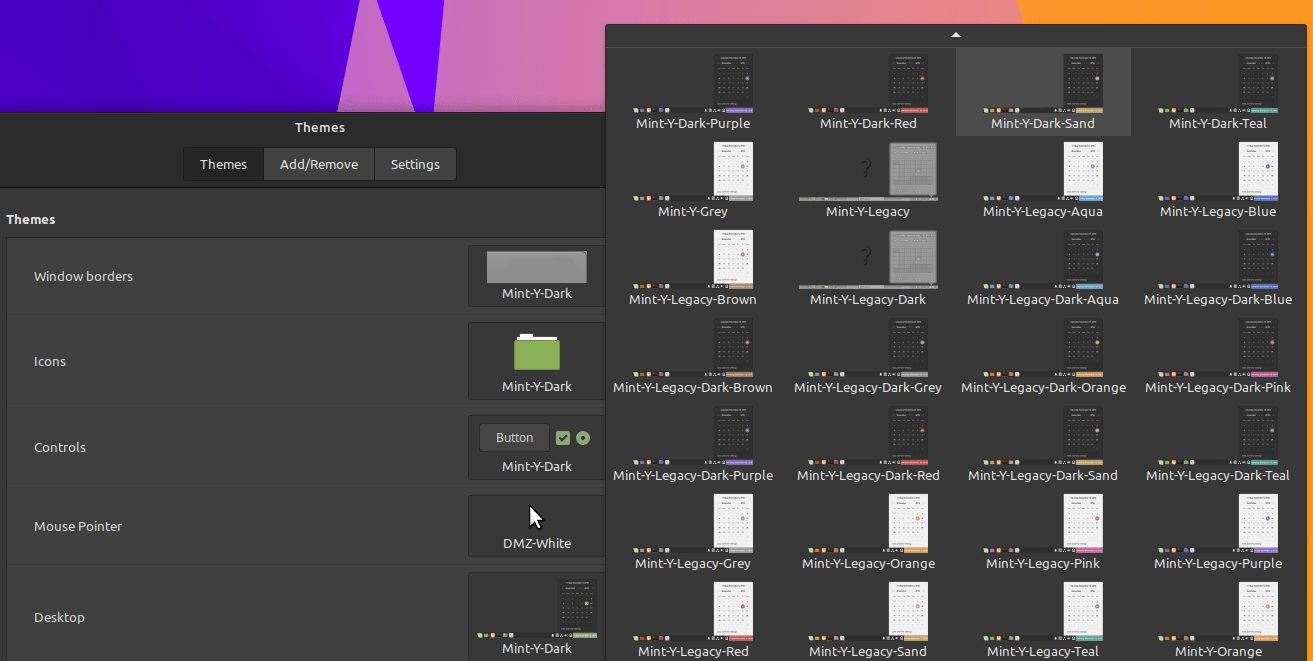Open the Settings tab

415,165
